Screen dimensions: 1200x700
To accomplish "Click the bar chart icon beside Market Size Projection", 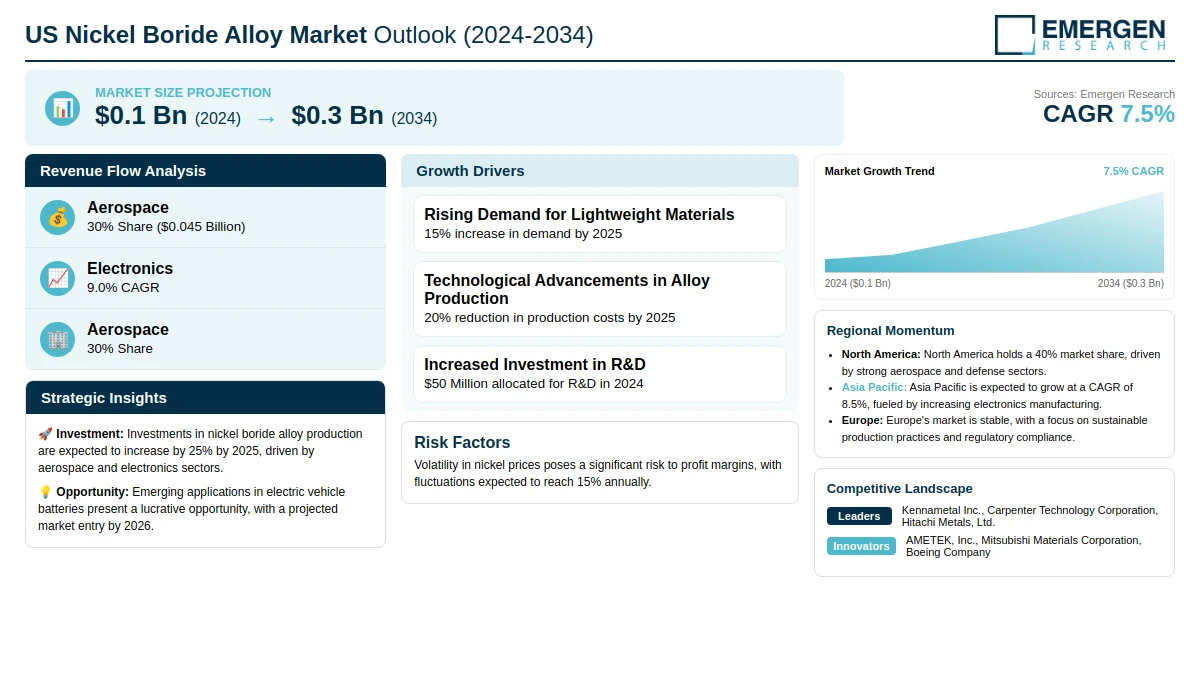I will point(62,108).
